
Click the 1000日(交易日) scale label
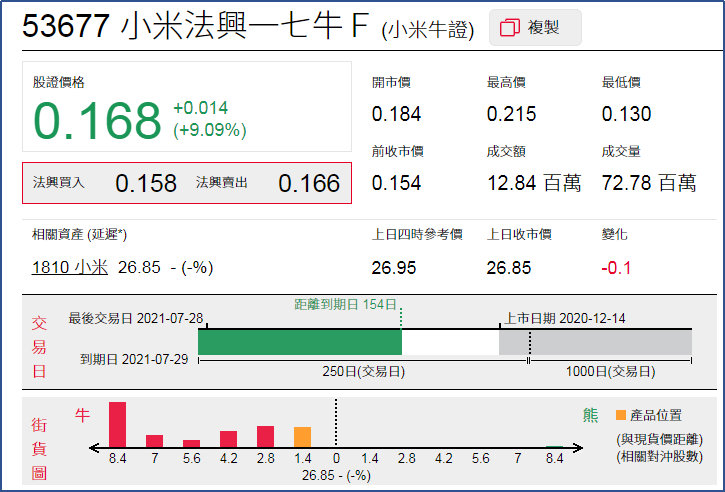point(610,371)
